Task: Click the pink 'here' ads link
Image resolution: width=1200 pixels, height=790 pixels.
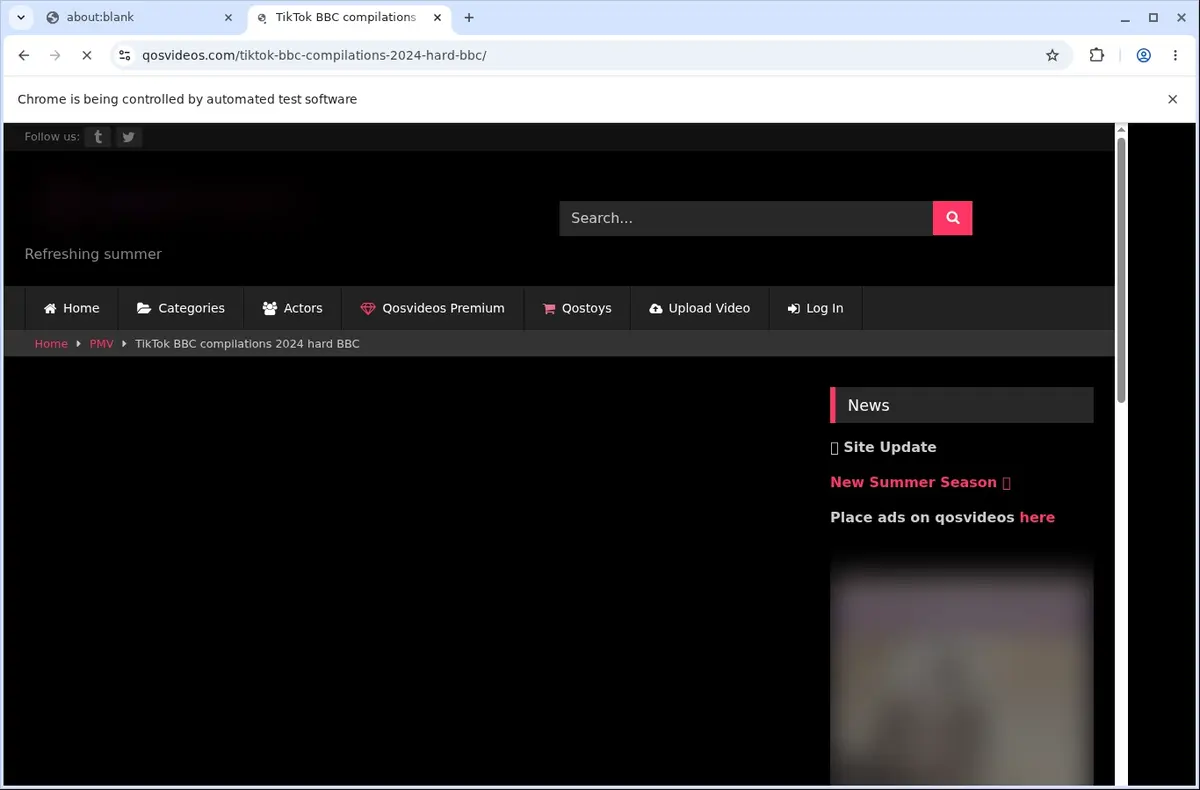Action: click(1037, 517)
